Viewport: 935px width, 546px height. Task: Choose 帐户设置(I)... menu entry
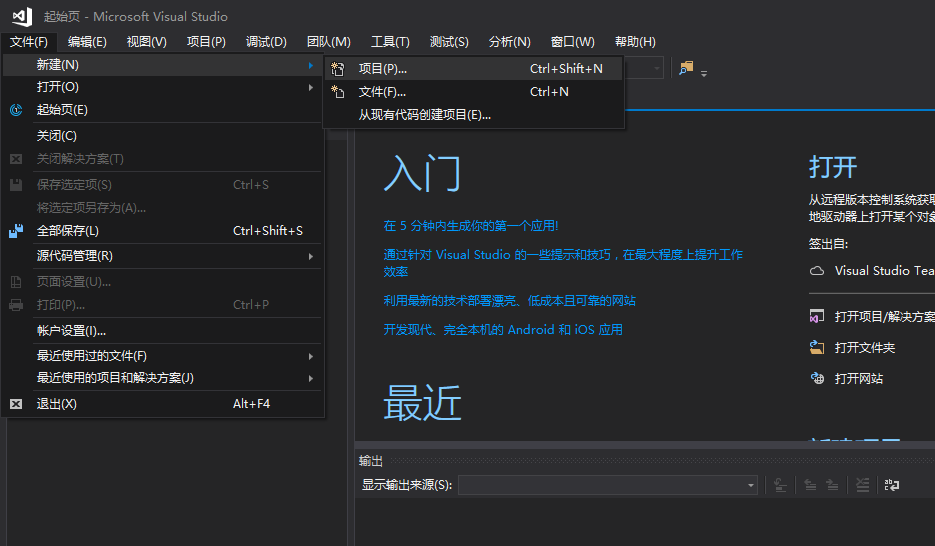[163, 331]
